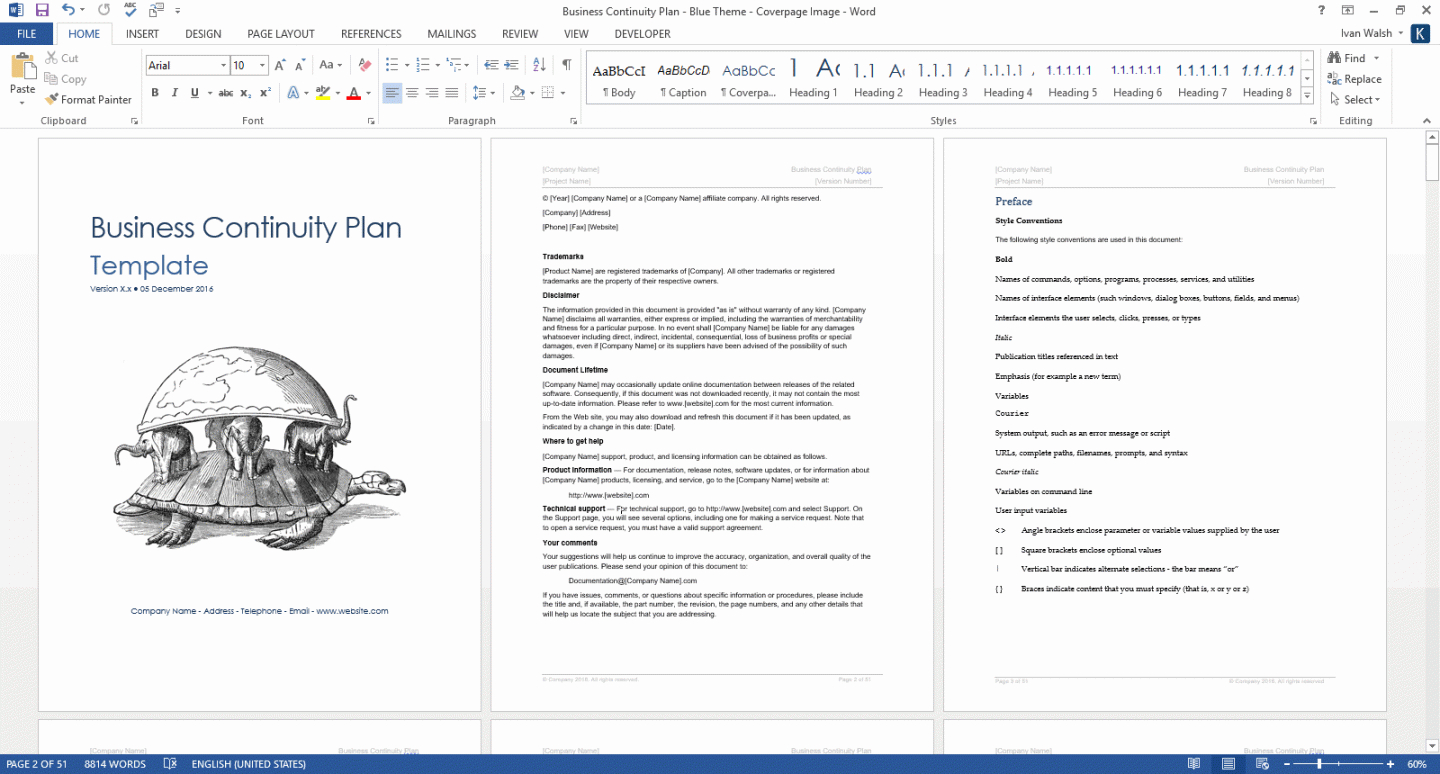Switch to the REFERENCES tab

pyautogui.click(x=371, y=34)
